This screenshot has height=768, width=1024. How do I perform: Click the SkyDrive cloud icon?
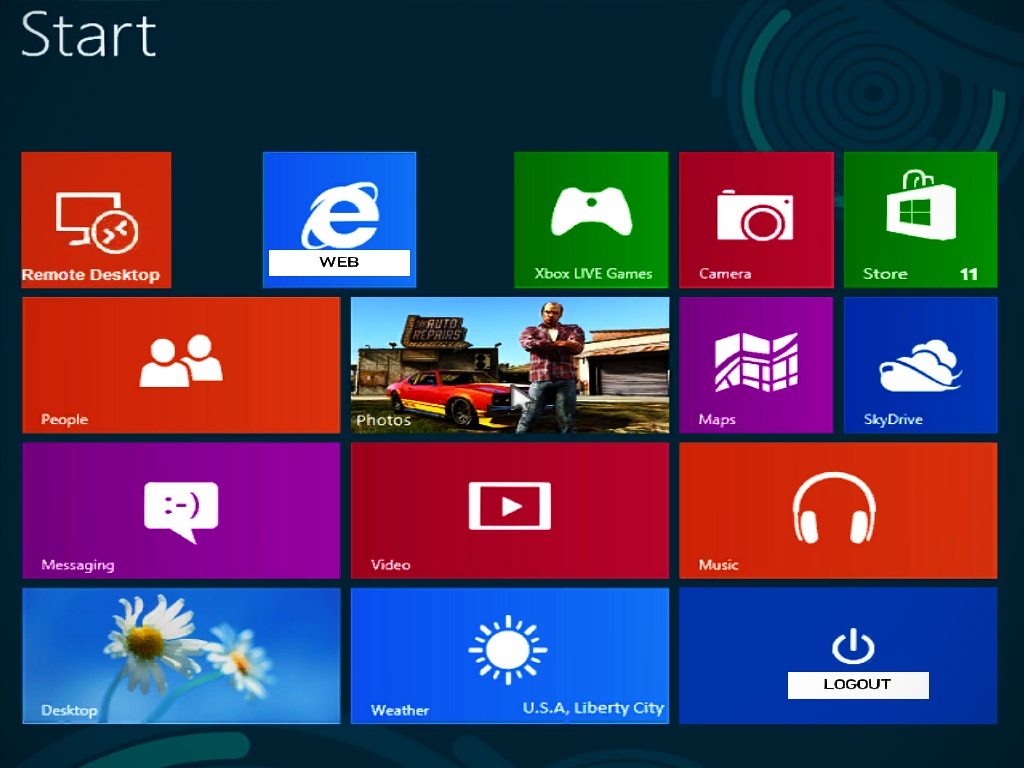click(920, 365)
